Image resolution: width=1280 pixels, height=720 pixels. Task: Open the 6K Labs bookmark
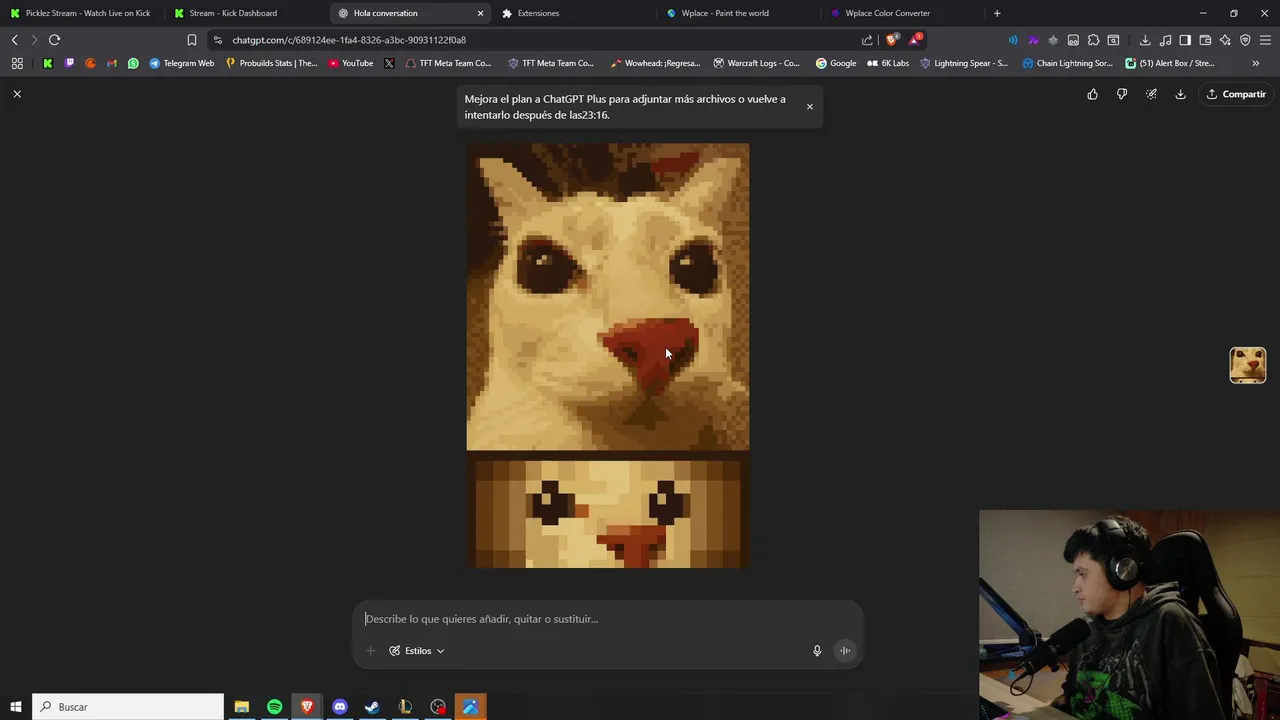[888, 63]
